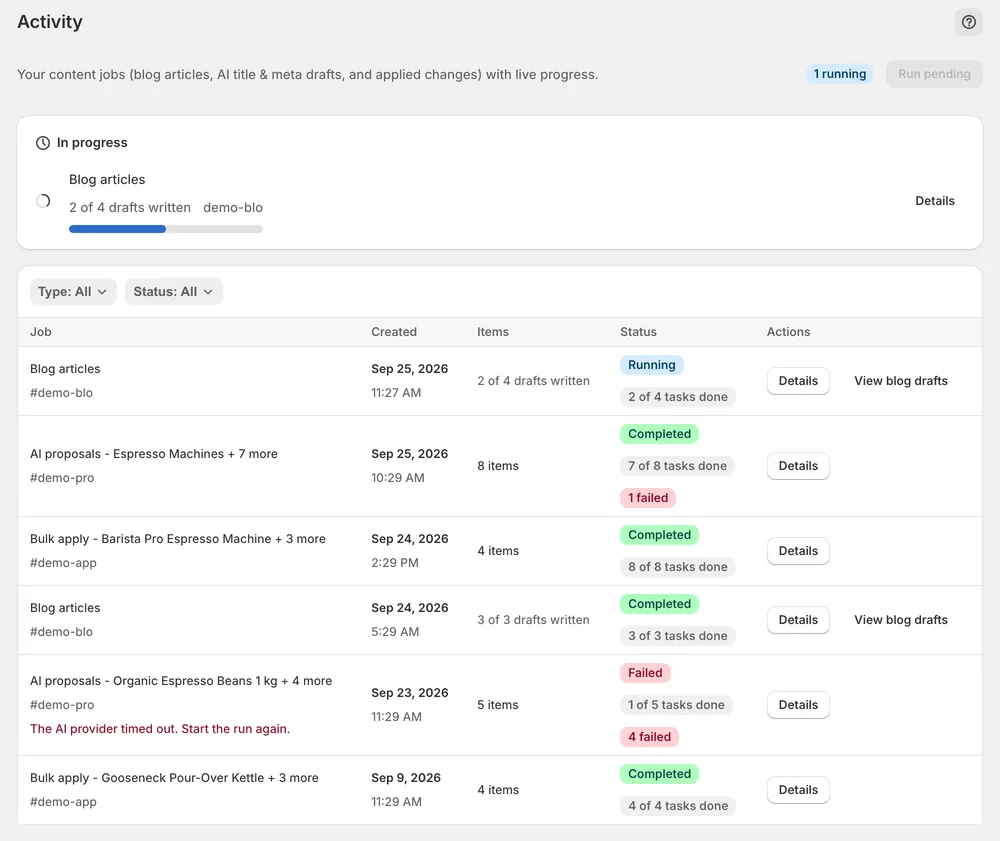Select AI proposals - Espresso Machines + 7 more
Image resolution: width=1000 pixels, height=841 pixels.
[154, 454]
